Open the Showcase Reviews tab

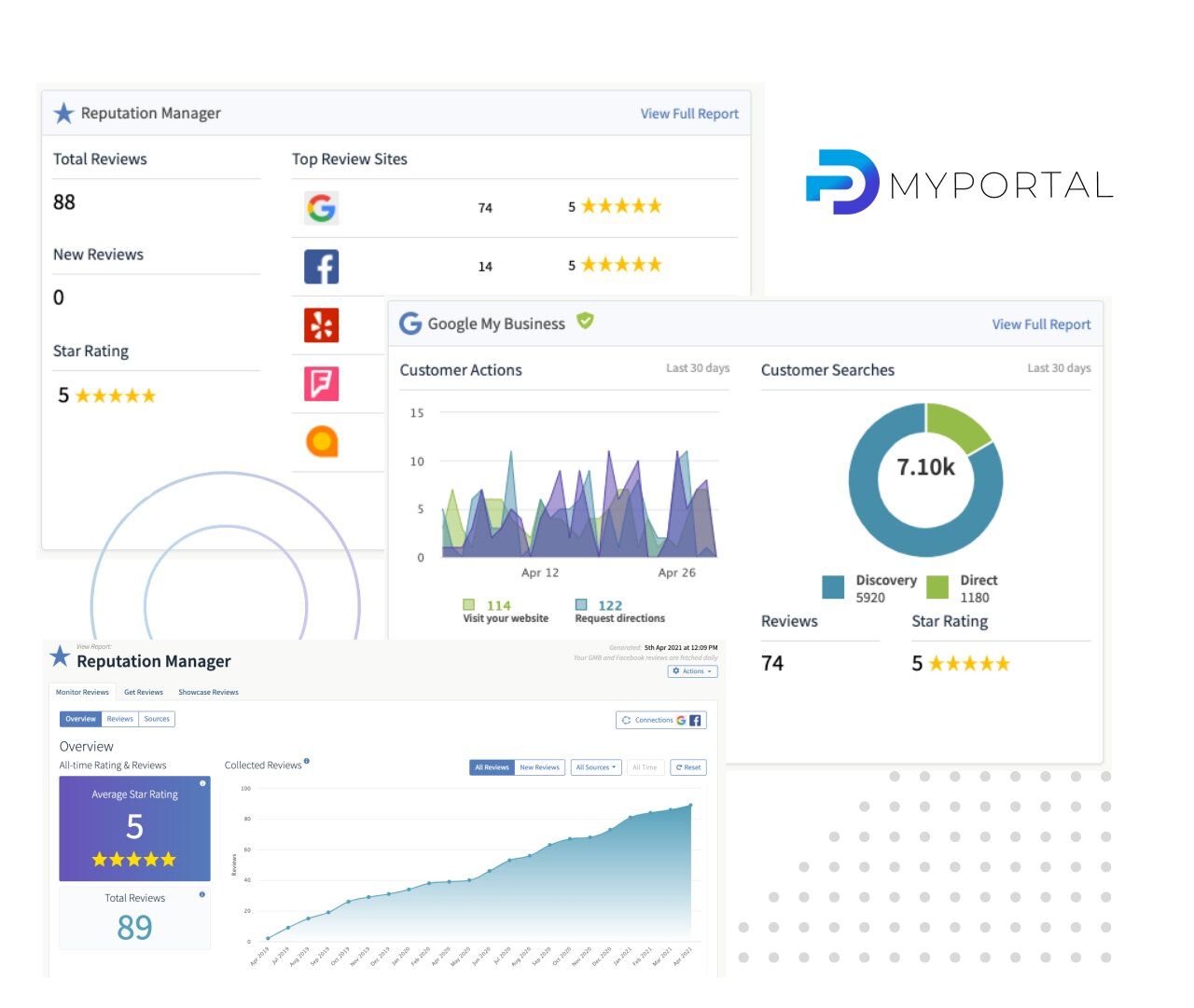208,692
